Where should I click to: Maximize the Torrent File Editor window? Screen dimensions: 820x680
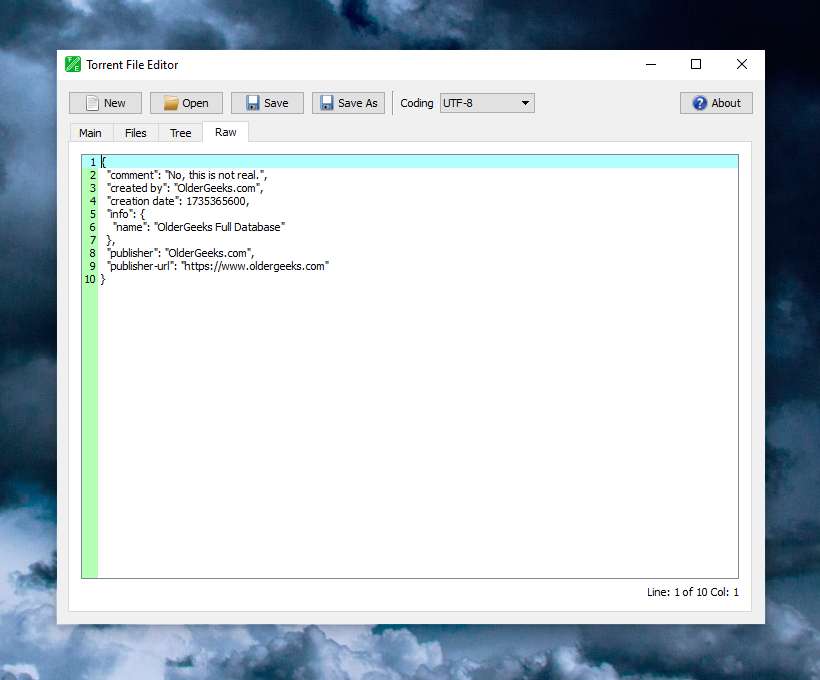(696, 64)
